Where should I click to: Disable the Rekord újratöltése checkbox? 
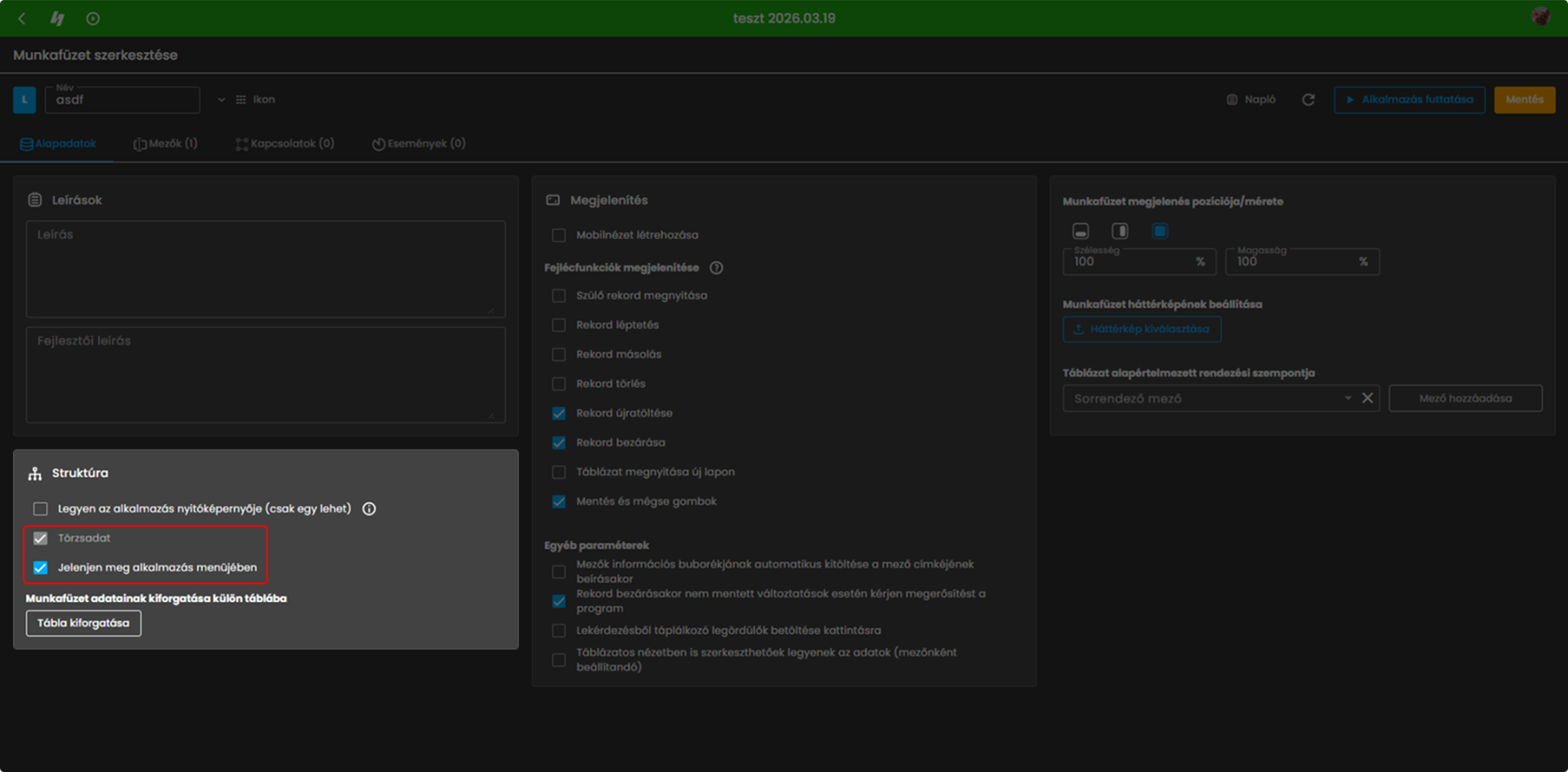pyautogui.click(x=559, y=414)
